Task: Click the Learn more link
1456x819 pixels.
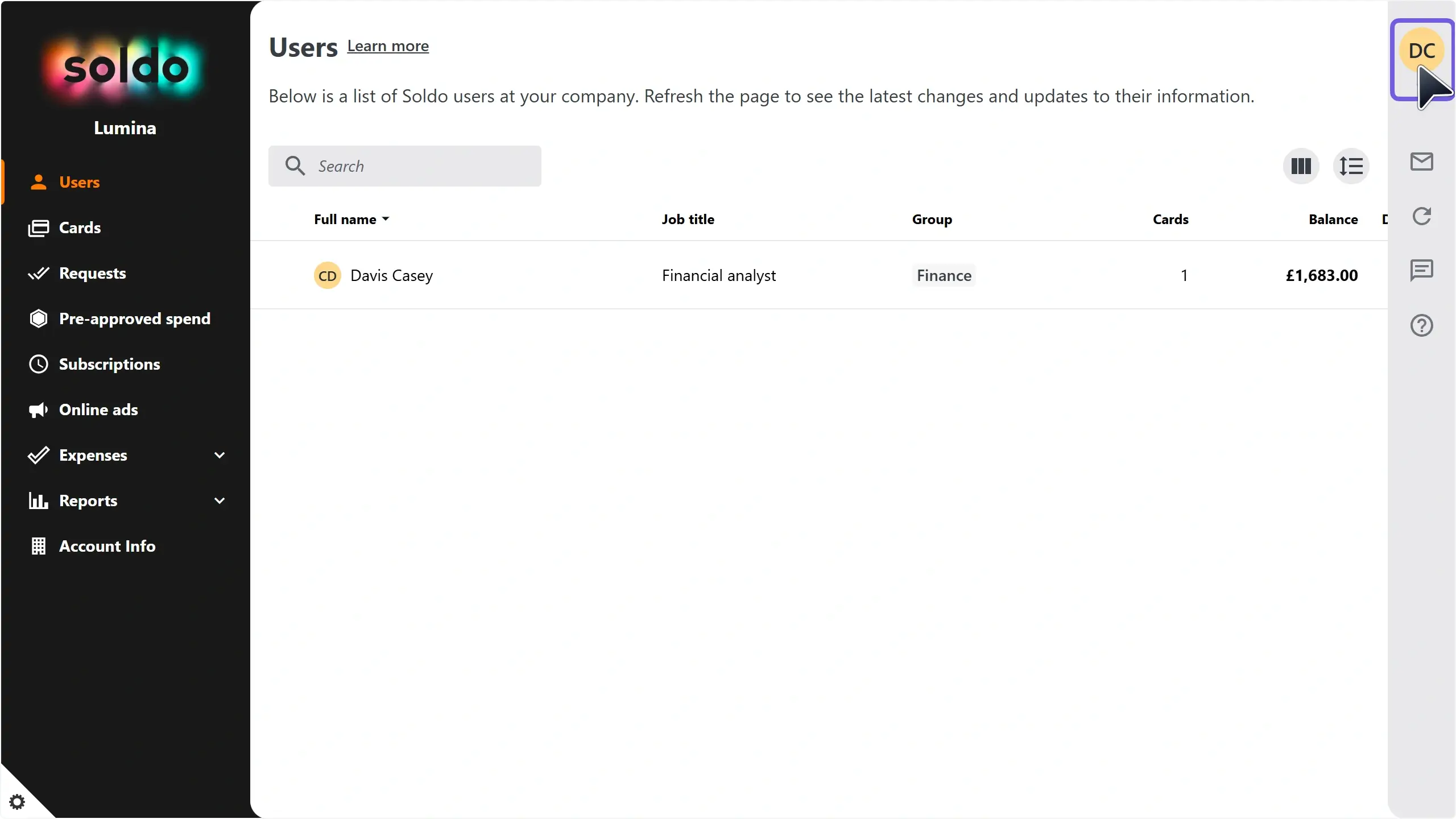Action: coord(388,46)
